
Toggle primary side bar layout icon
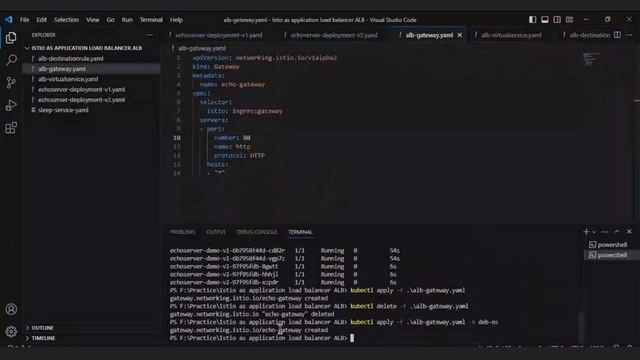[532, 20]
